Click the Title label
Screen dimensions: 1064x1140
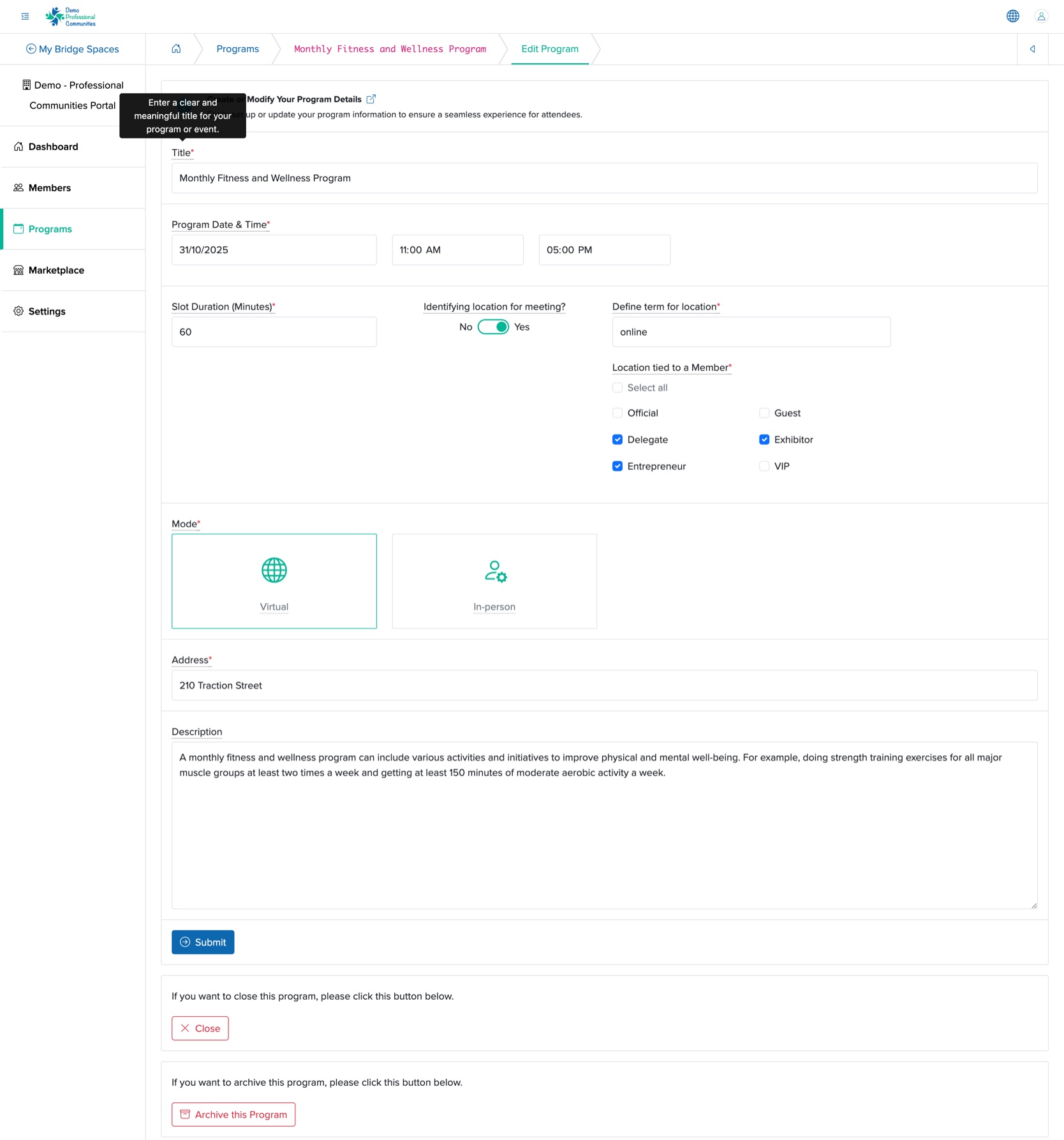pyautogui.click(x=182, y=152)
